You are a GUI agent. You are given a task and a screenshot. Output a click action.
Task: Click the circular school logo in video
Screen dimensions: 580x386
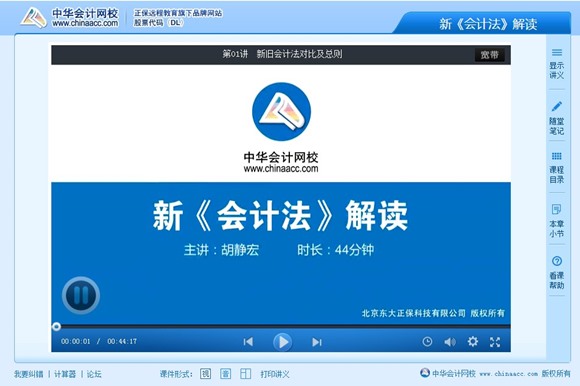281,112
